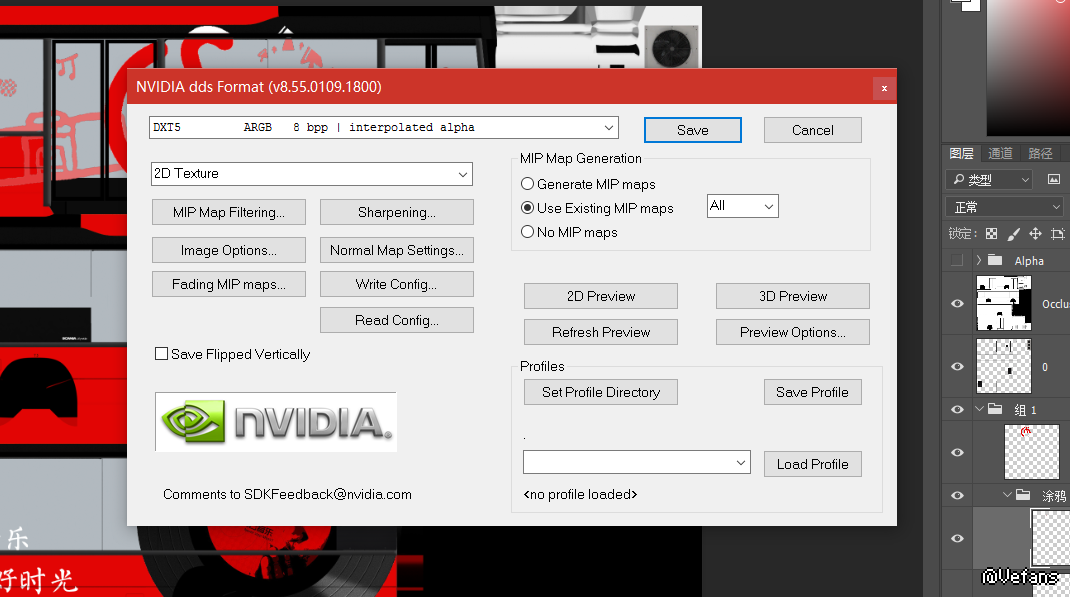
Task: Open MIP Map Filtering settings
Action: tap(229, 212)
